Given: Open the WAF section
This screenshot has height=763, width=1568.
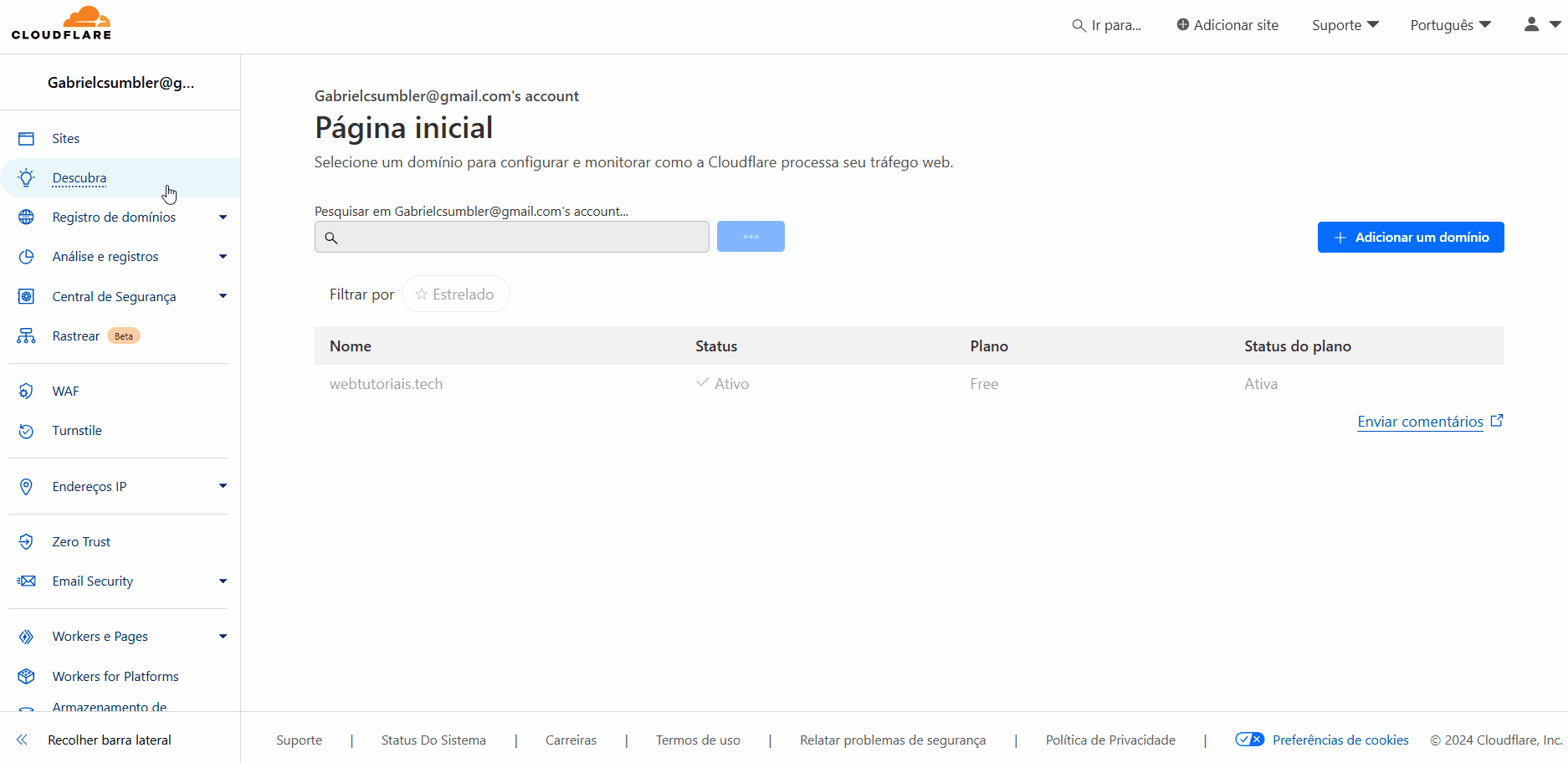Looking at the screenshot, I should (x=66, y=391).
